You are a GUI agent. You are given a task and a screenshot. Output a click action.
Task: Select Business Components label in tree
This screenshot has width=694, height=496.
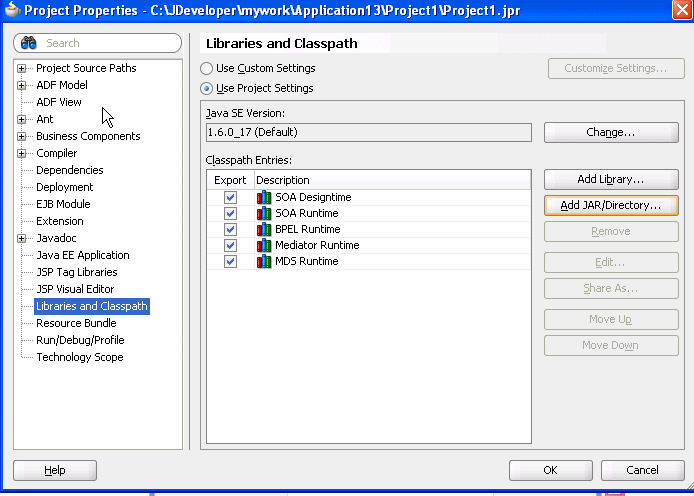(x=88, y=136)
